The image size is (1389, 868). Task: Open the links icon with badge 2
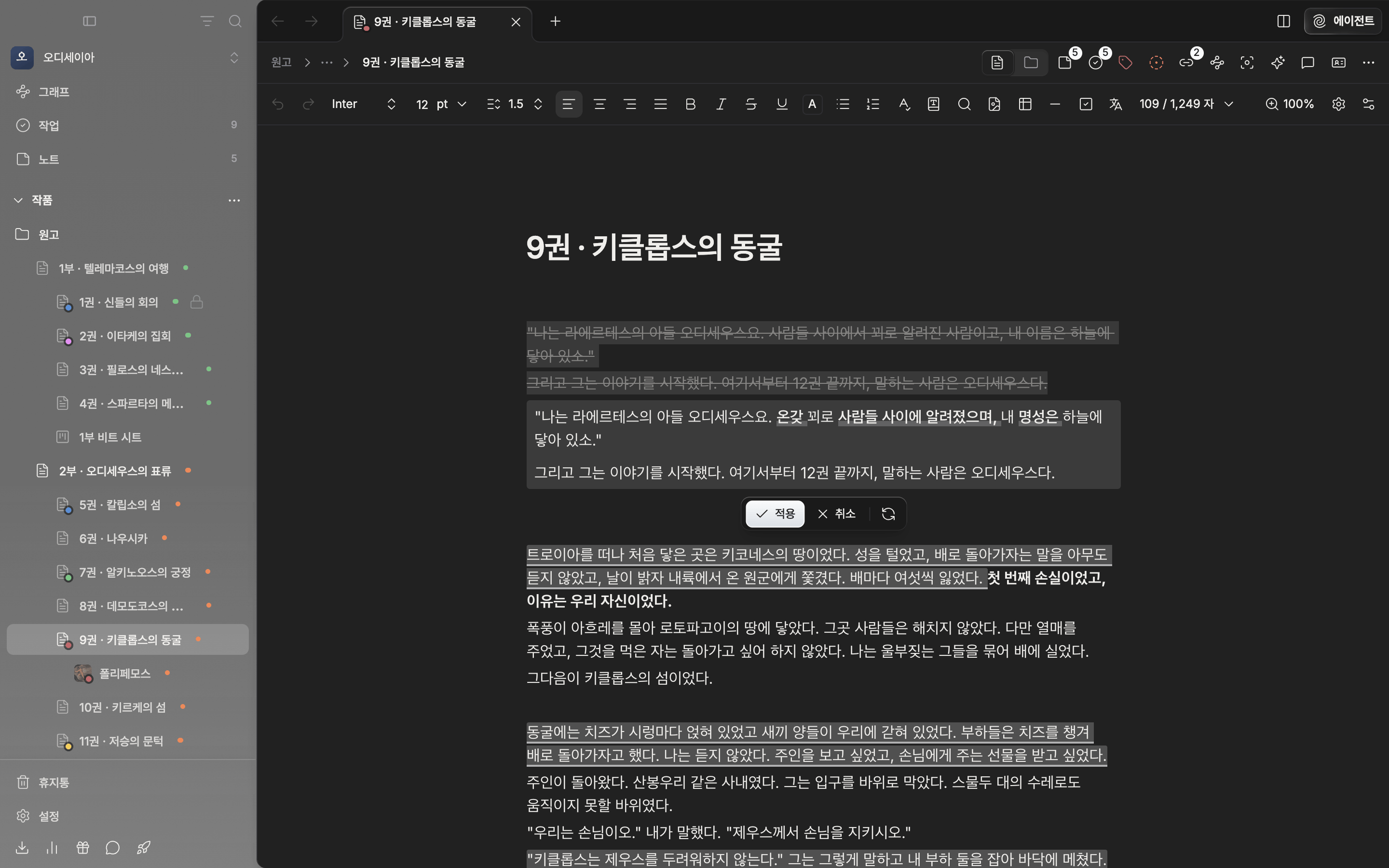pos(1186,63)
